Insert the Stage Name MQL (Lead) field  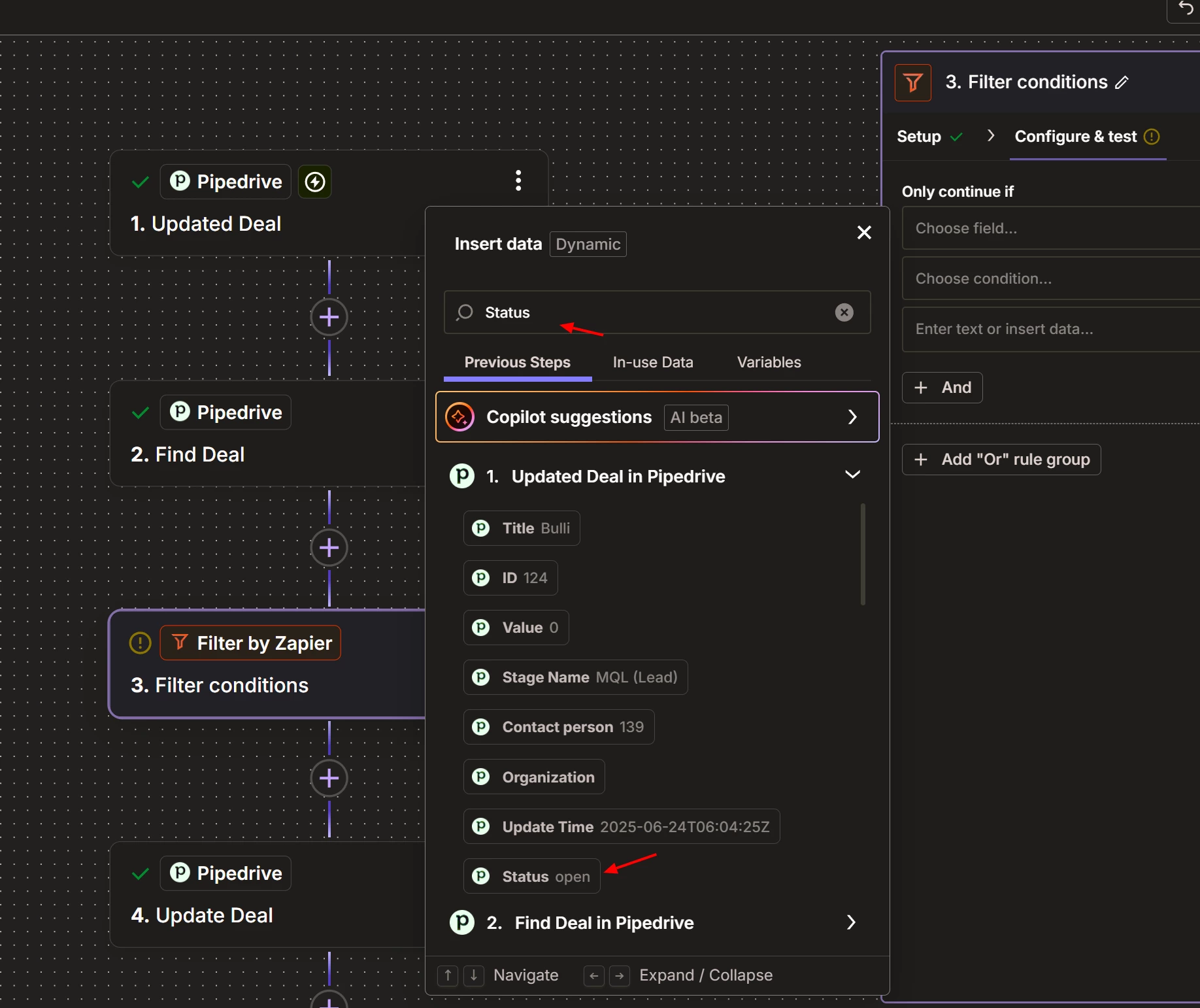tap(576, 677)
